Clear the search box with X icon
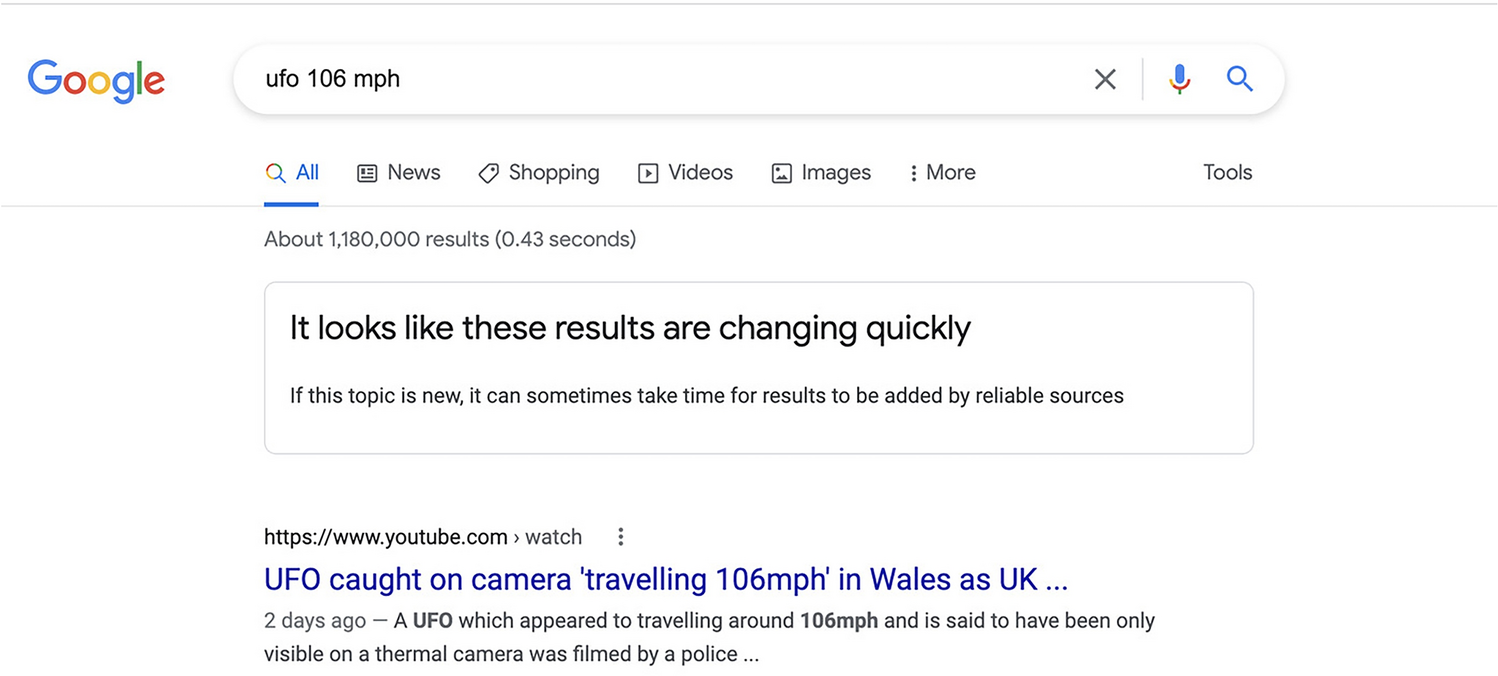The width and height of the screenshot is (1498, 676). [x=1105, y=79]
